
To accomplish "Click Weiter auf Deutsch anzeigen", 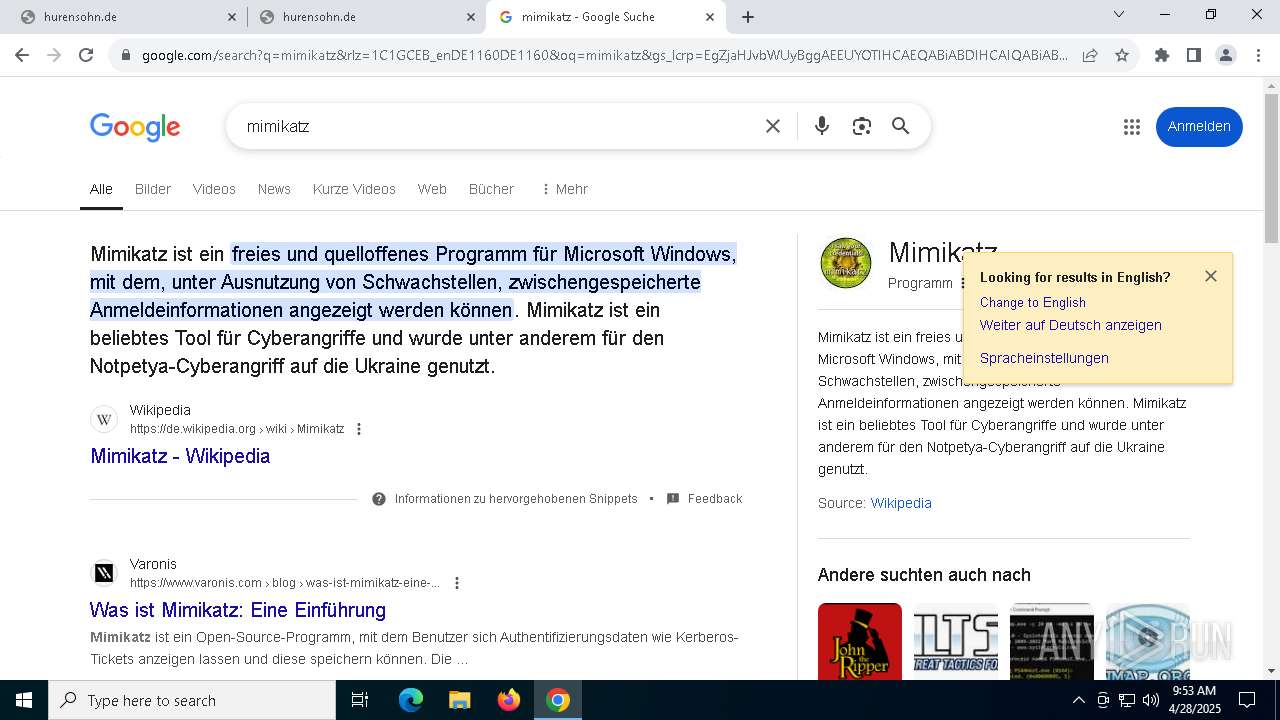I will click(1070, 325).
